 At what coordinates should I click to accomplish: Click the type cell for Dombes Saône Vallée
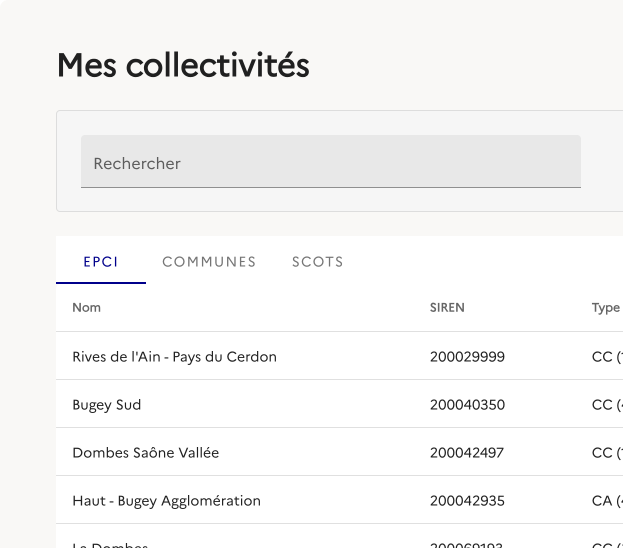(605, 453)
